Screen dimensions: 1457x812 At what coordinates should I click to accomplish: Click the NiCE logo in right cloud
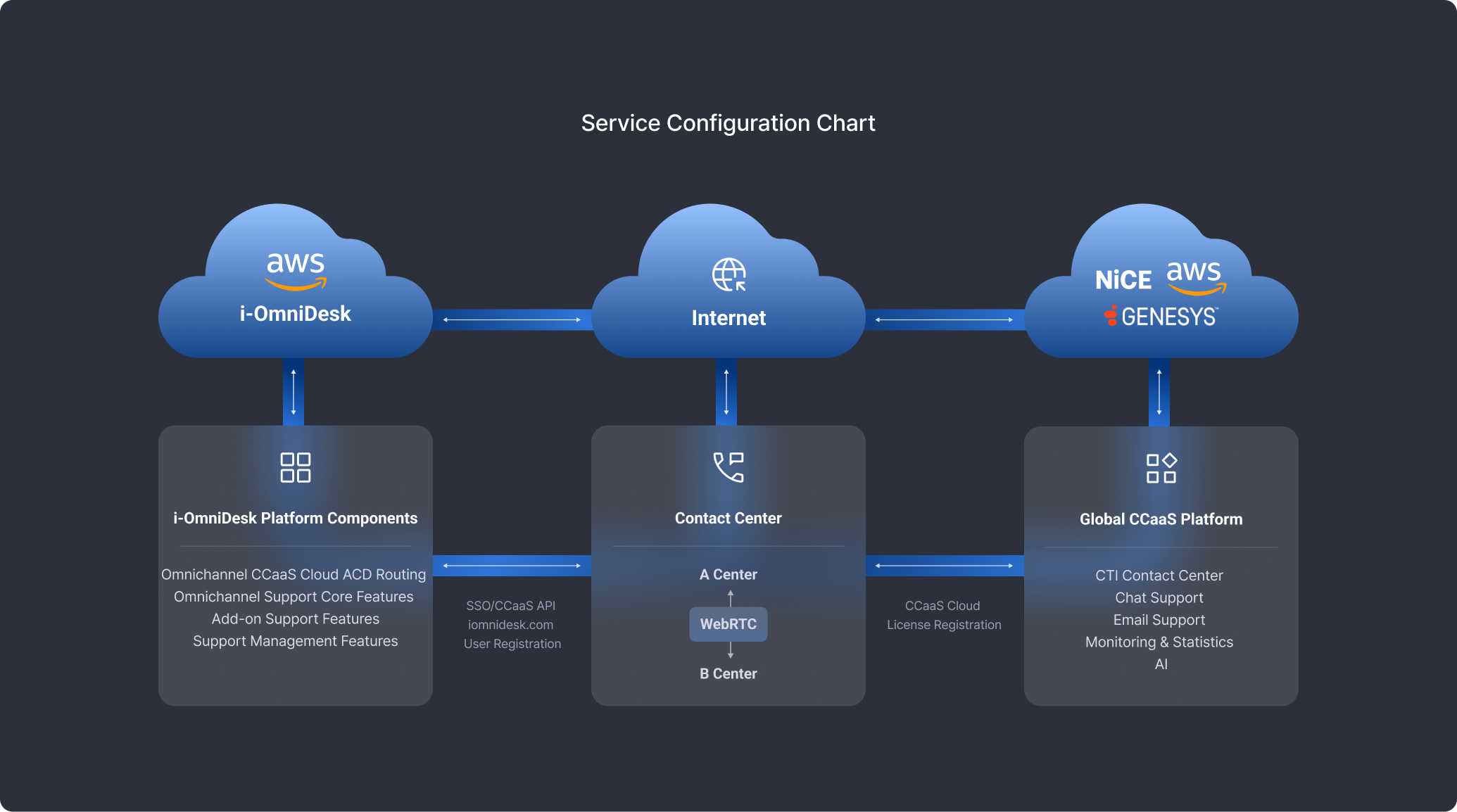1123,280
